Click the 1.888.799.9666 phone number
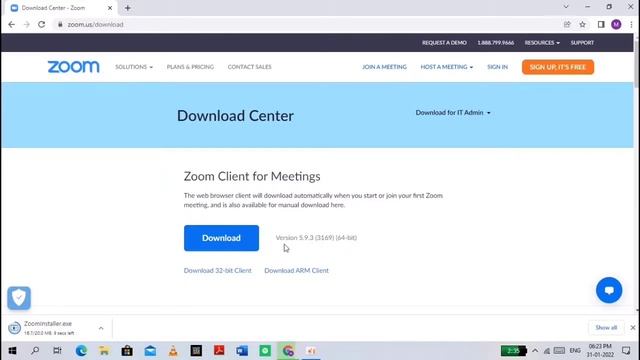 click(496, 42)
